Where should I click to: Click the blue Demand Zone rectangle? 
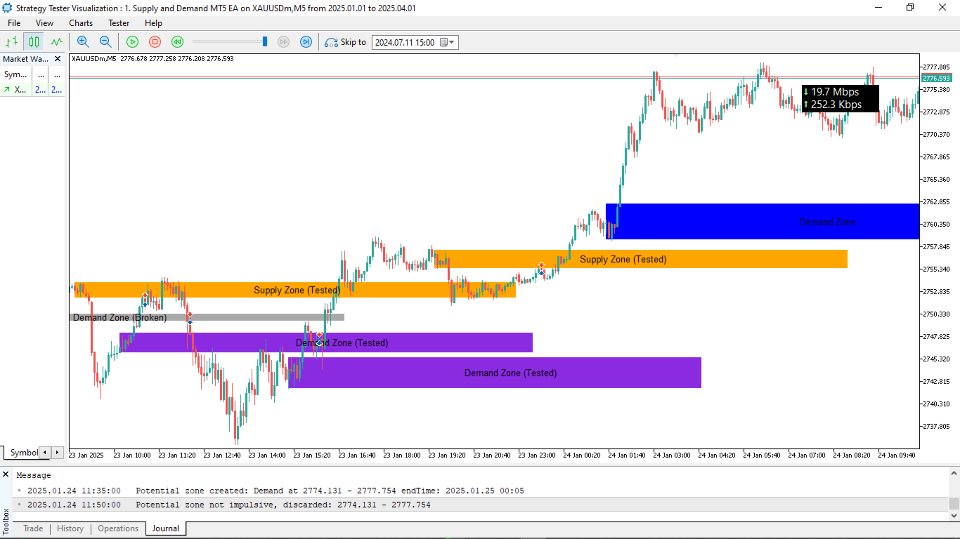coord(762,221)
